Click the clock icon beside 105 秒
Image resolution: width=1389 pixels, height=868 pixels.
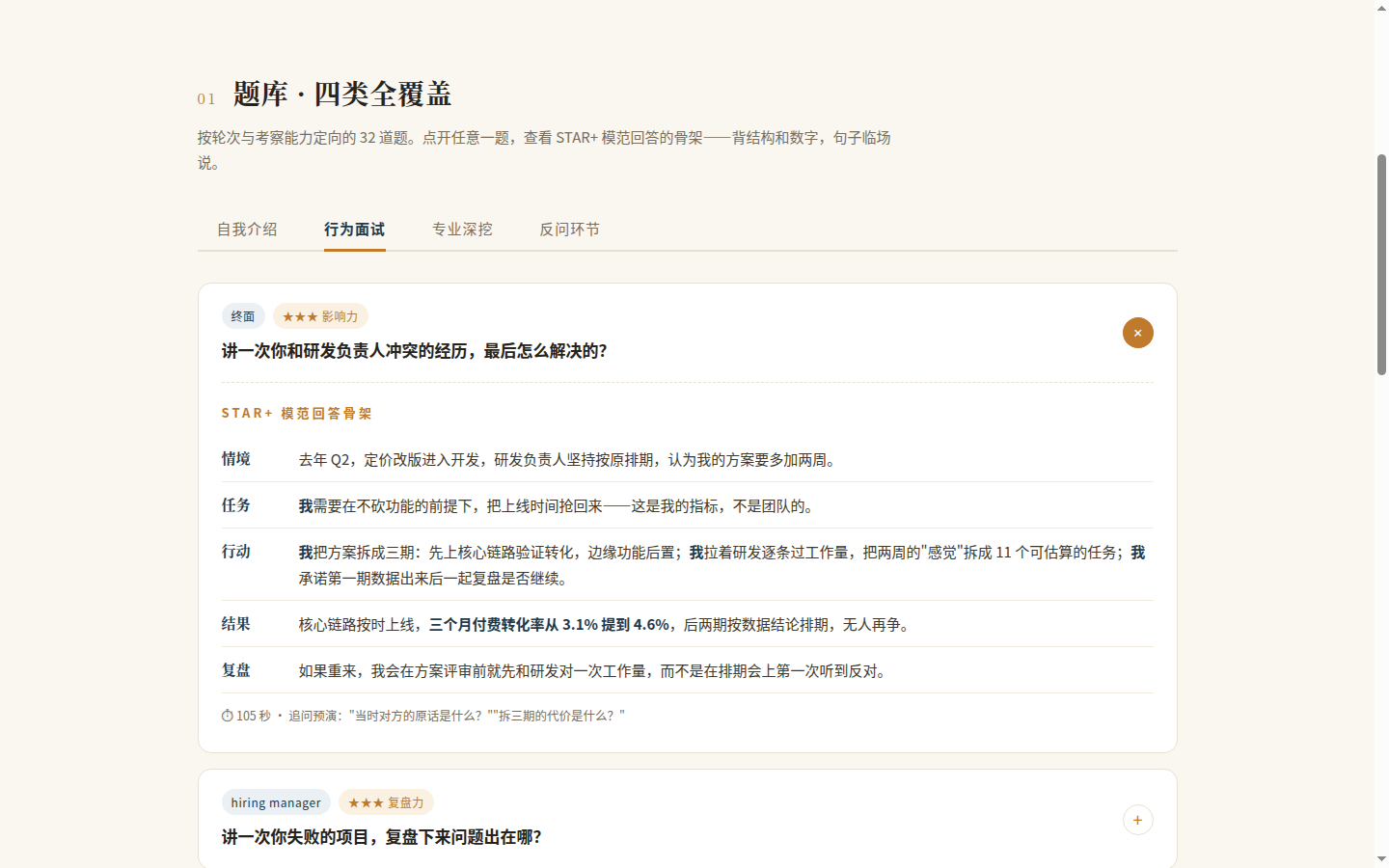tap(228, 716)
